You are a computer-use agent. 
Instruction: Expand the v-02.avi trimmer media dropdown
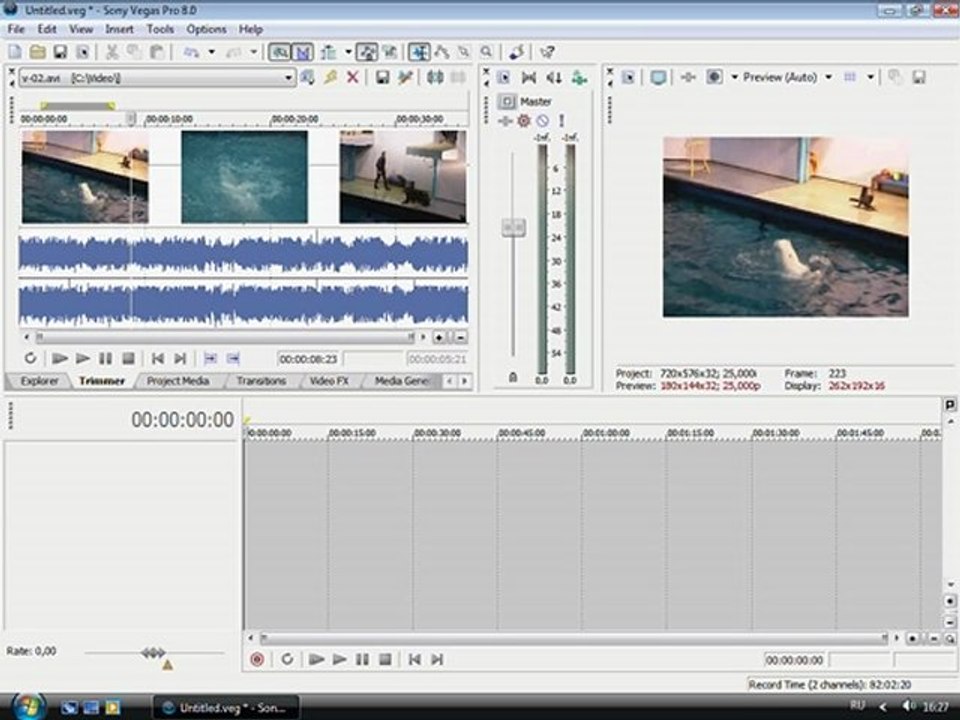tap(288, 78)
